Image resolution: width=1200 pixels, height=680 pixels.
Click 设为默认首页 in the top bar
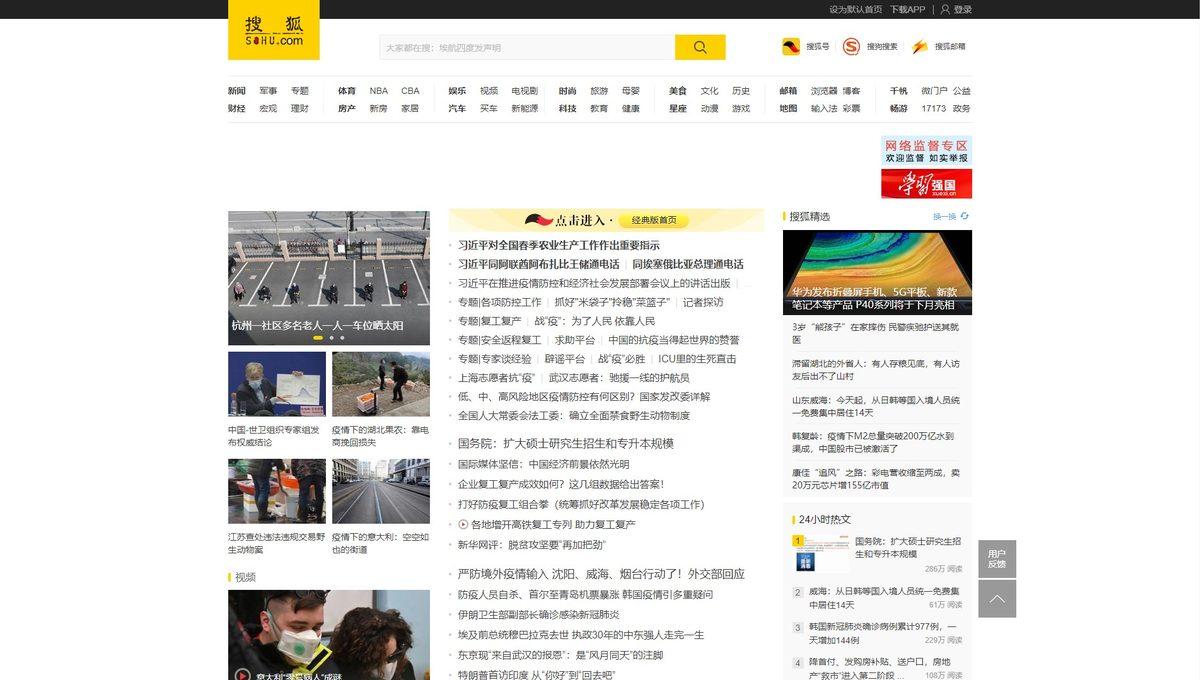pos(855,9)
